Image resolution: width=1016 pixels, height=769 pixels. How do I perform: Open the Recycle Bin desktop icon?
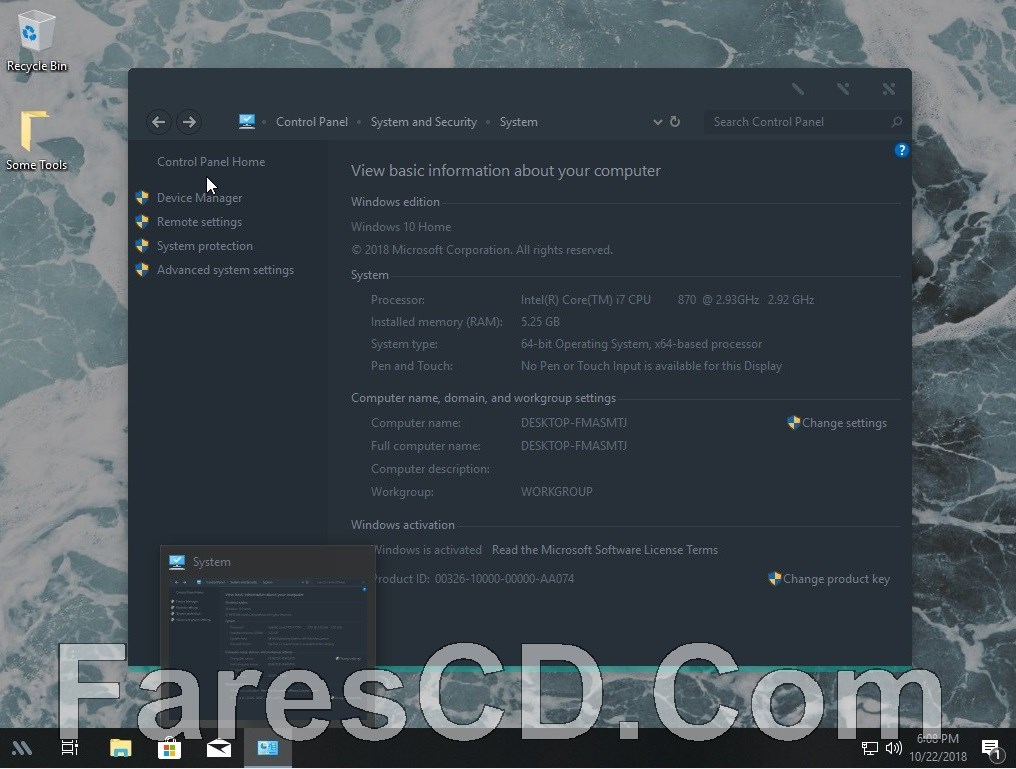(x=36, y=42)
